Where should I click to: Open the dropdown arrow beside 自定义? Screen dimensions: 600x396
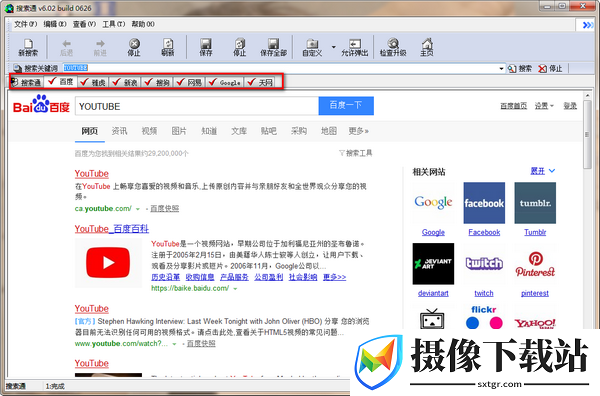pyautogui.click(x=333, y=47)
